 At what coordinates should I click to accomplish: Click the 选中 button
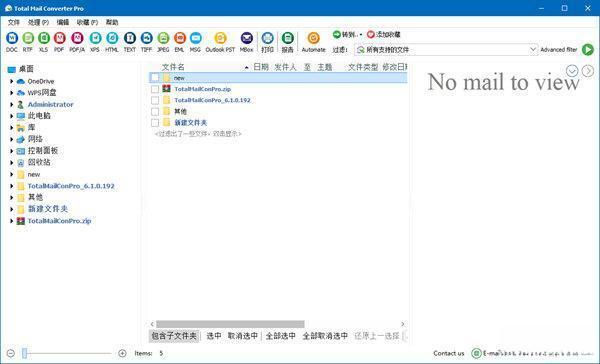point(214,336)
